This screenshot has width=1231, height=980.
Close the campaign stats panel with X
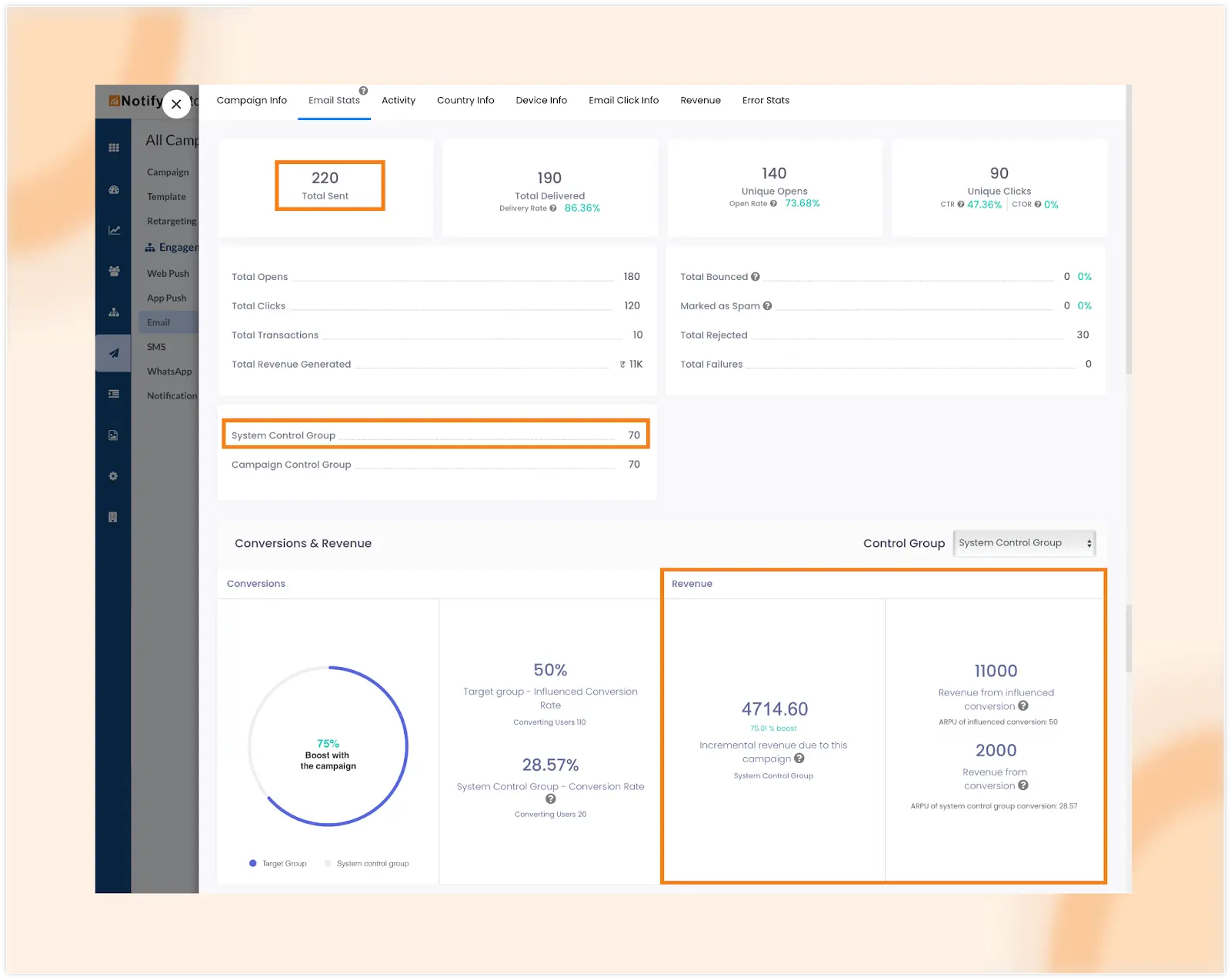pos(176,104)
